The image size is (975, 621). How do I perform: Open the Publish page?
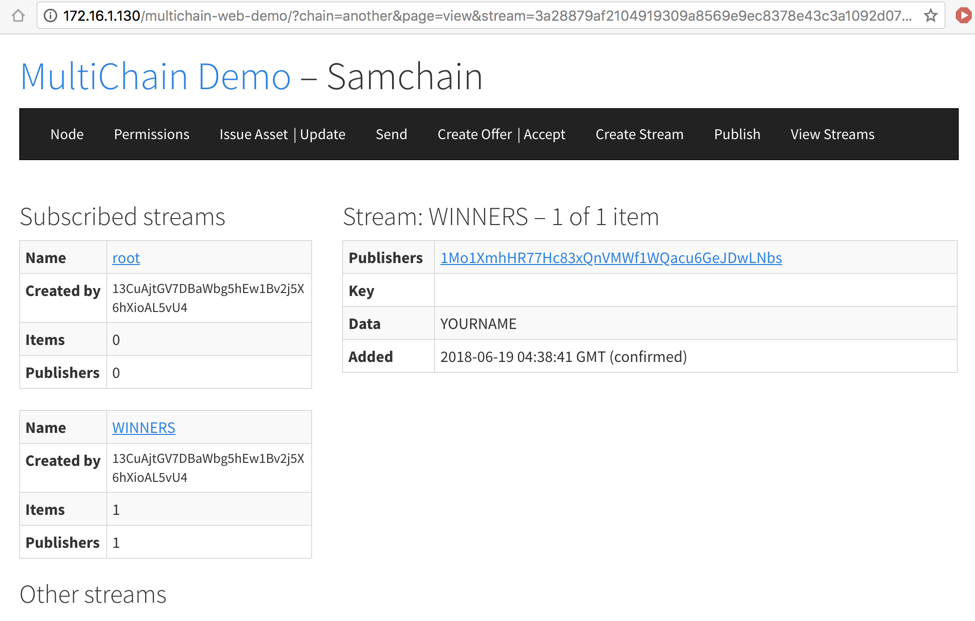(x=737, y=134)
